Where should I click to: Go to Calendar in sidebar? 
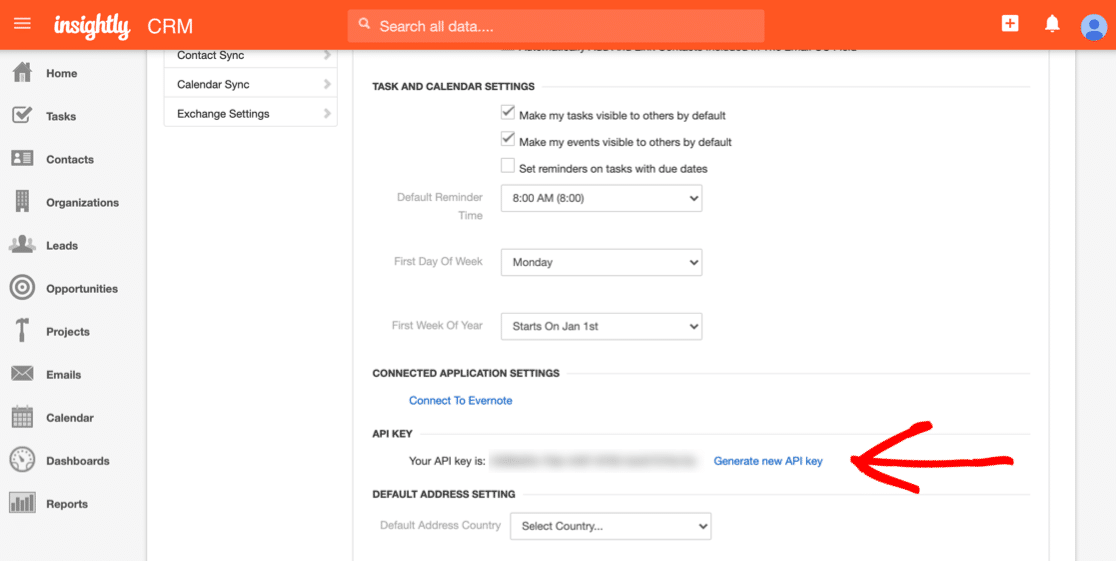[69, 418]
